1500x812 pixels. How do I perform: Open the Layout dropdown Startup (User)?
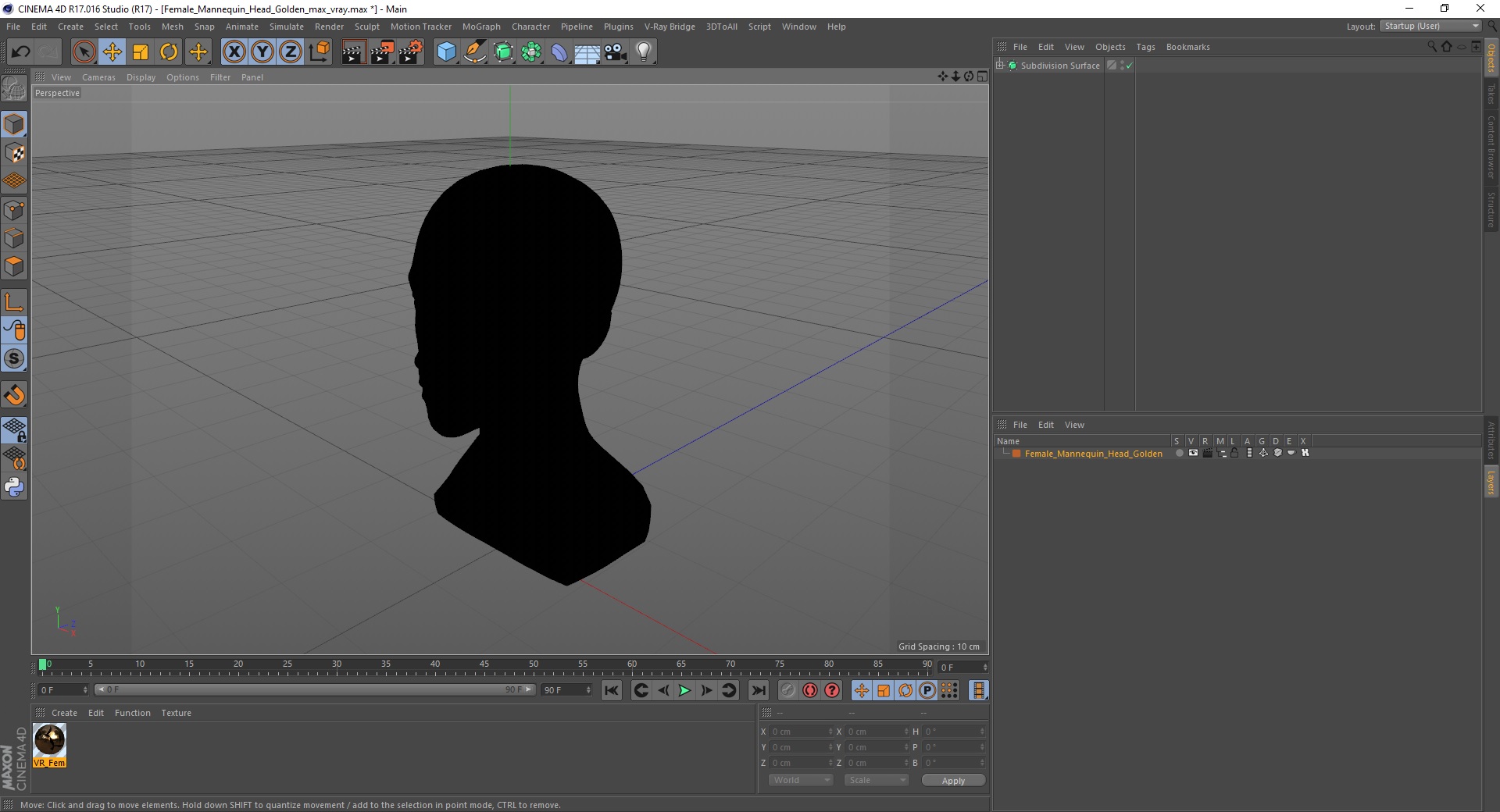tap(1431, 26)
